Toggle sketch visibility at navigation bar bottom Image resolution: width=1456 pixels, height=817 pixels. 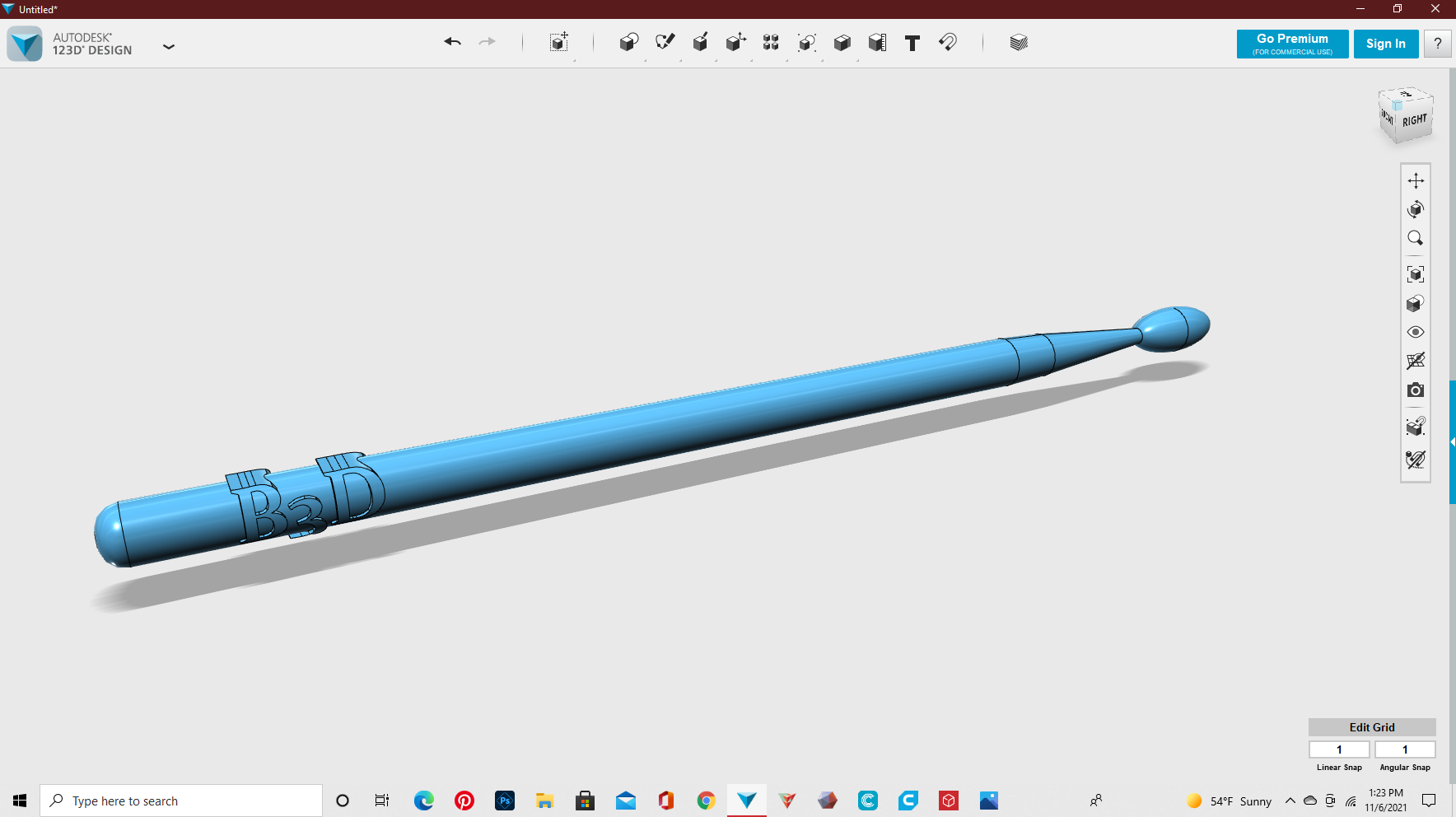pyautogui.click(x=1416, y=460)
